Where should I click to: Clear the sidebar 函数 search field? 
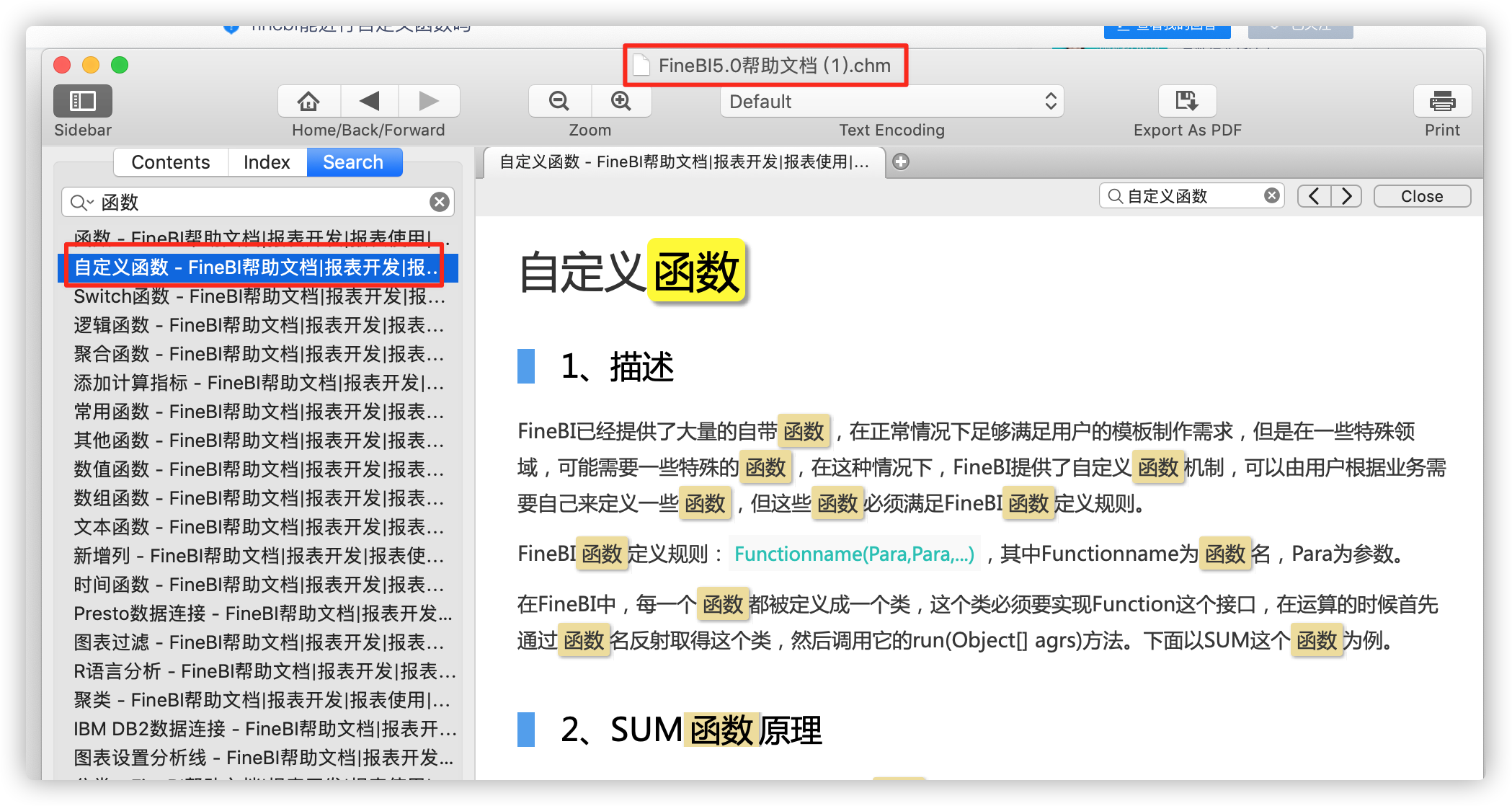click(440, 202)
